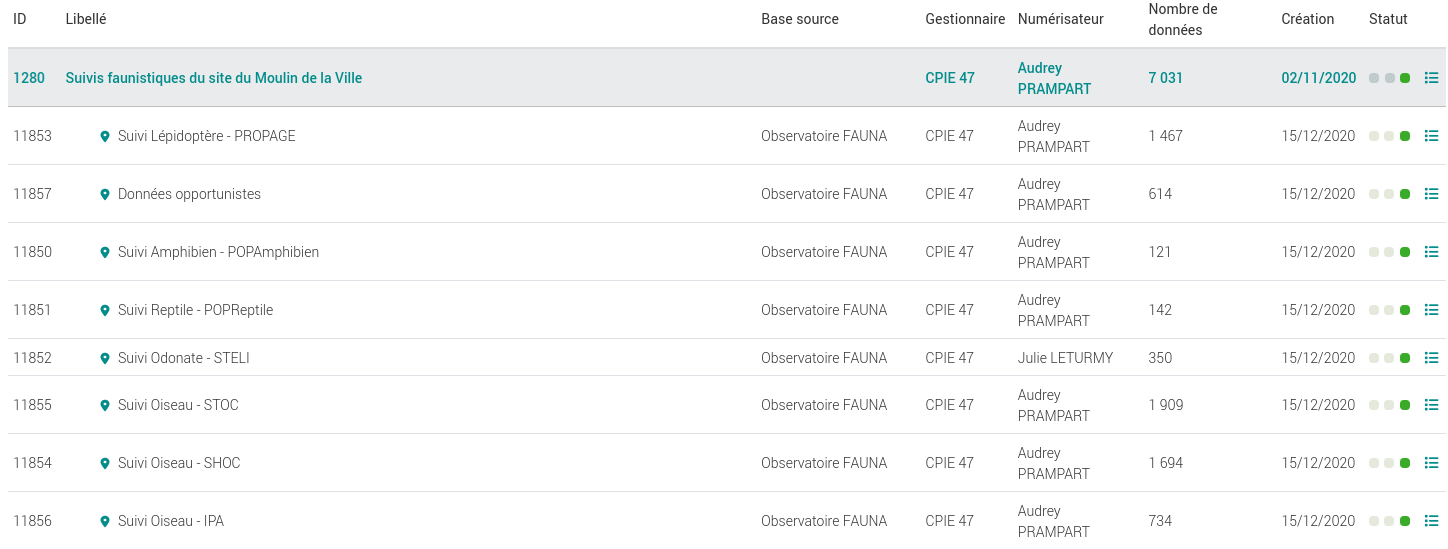Sort by the Libellé column header
Image resolution: width=1448 pixels, height=549 pixels.
(86, 19)
